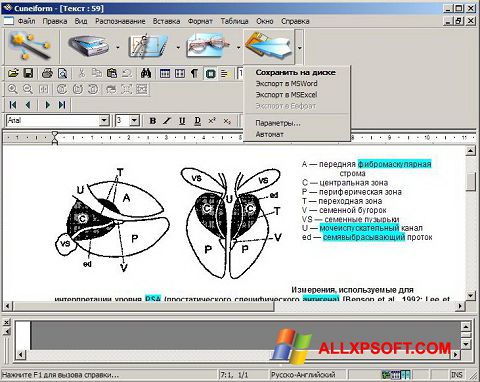Open the Распознавание menu

(x=120, y=21)
